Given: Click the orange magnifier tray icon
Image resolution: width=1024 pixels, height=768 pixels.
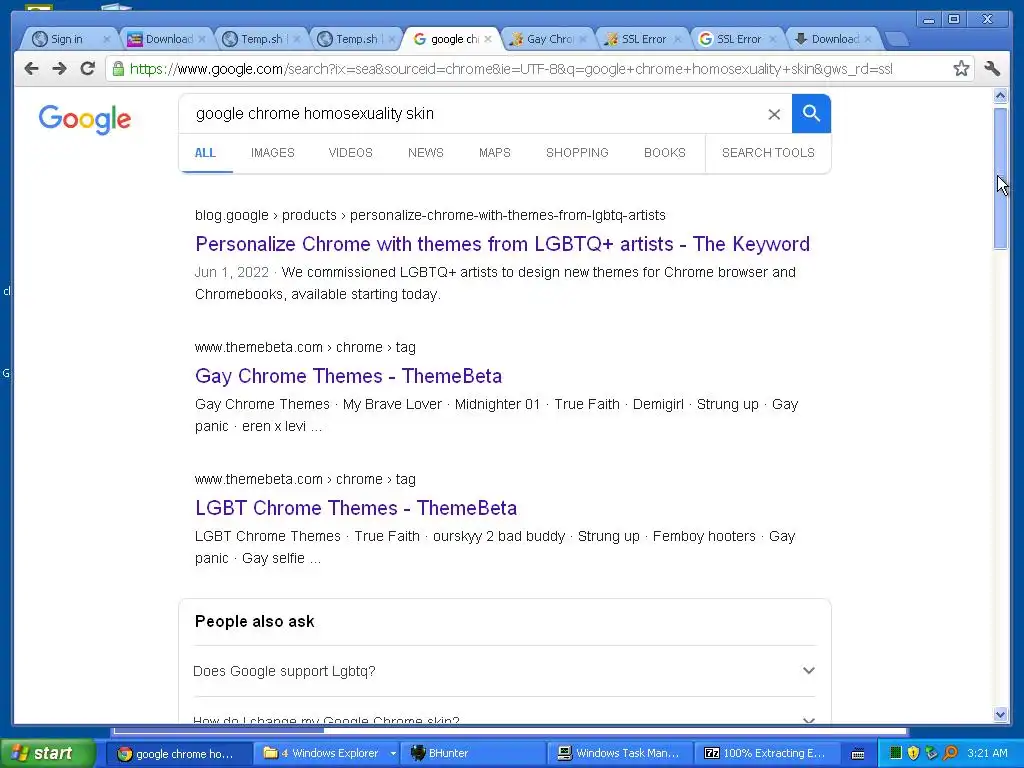Looking at the screenshot, I should click(x=950, y=753).
